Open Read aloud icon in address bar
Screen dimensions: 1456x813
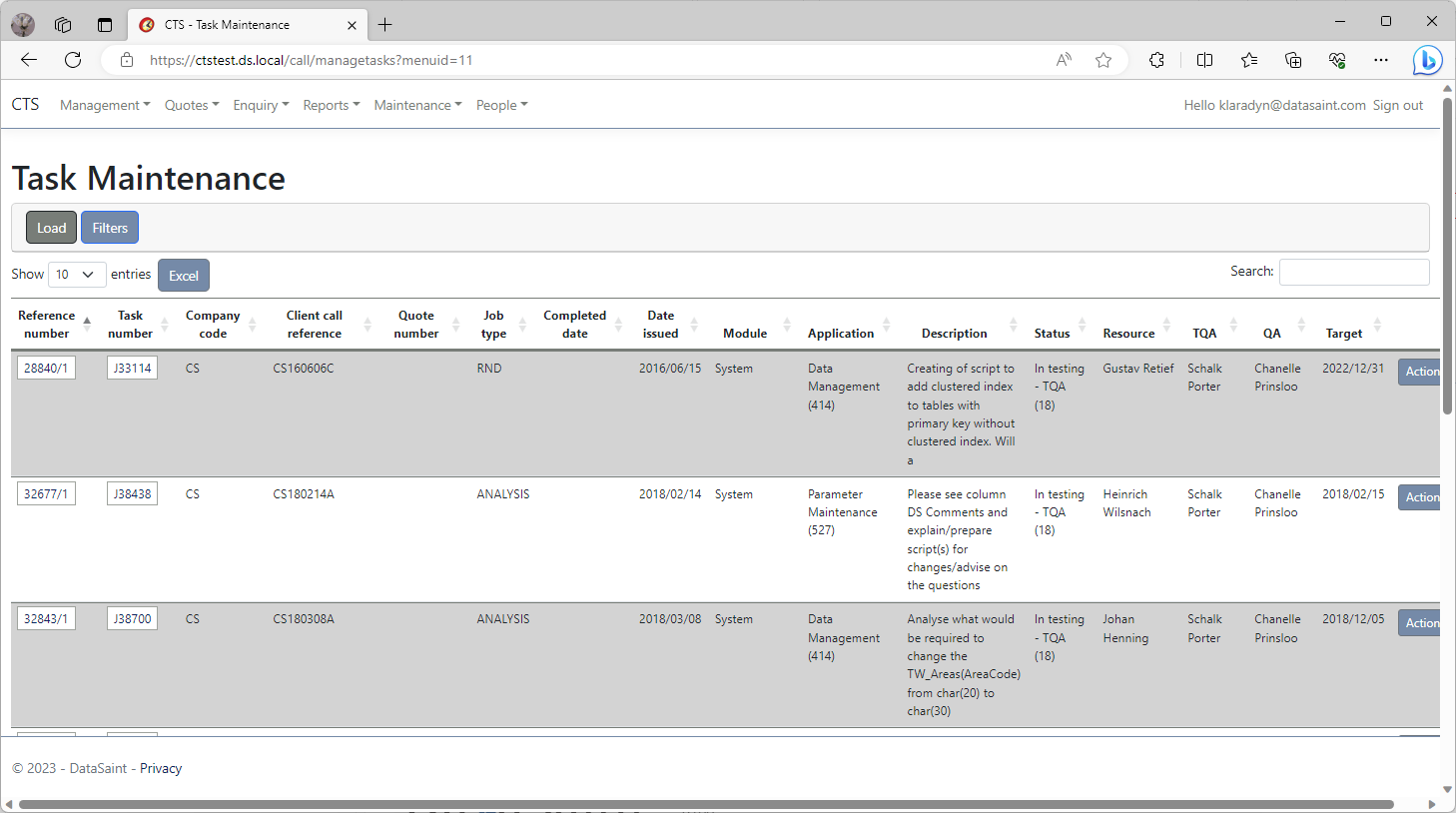1064,60
